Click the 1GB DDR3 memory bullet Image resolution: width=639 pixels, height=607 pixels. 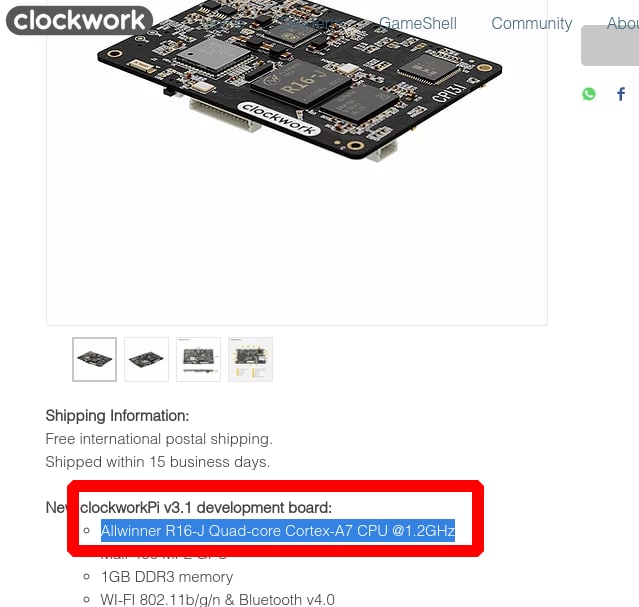coord(167,577)
